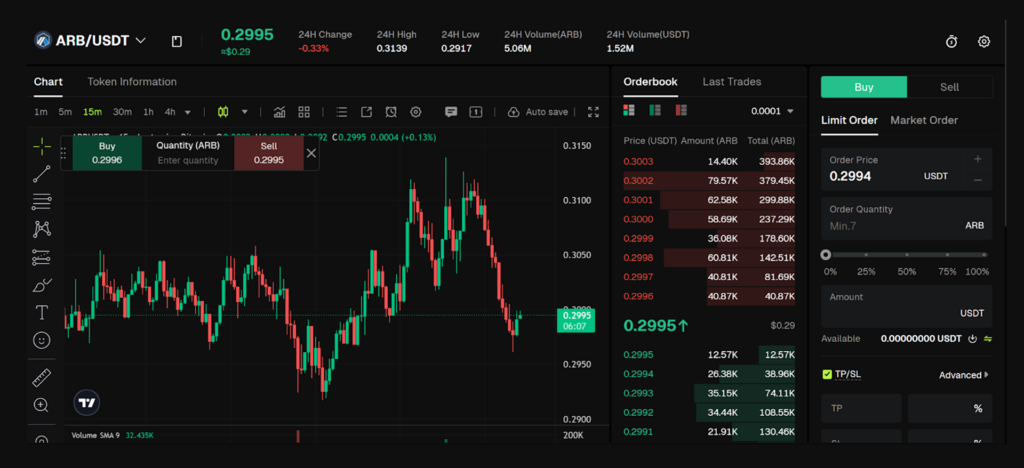
Task: Toggle the cloud Auto save option
Action: pos(538,112)
